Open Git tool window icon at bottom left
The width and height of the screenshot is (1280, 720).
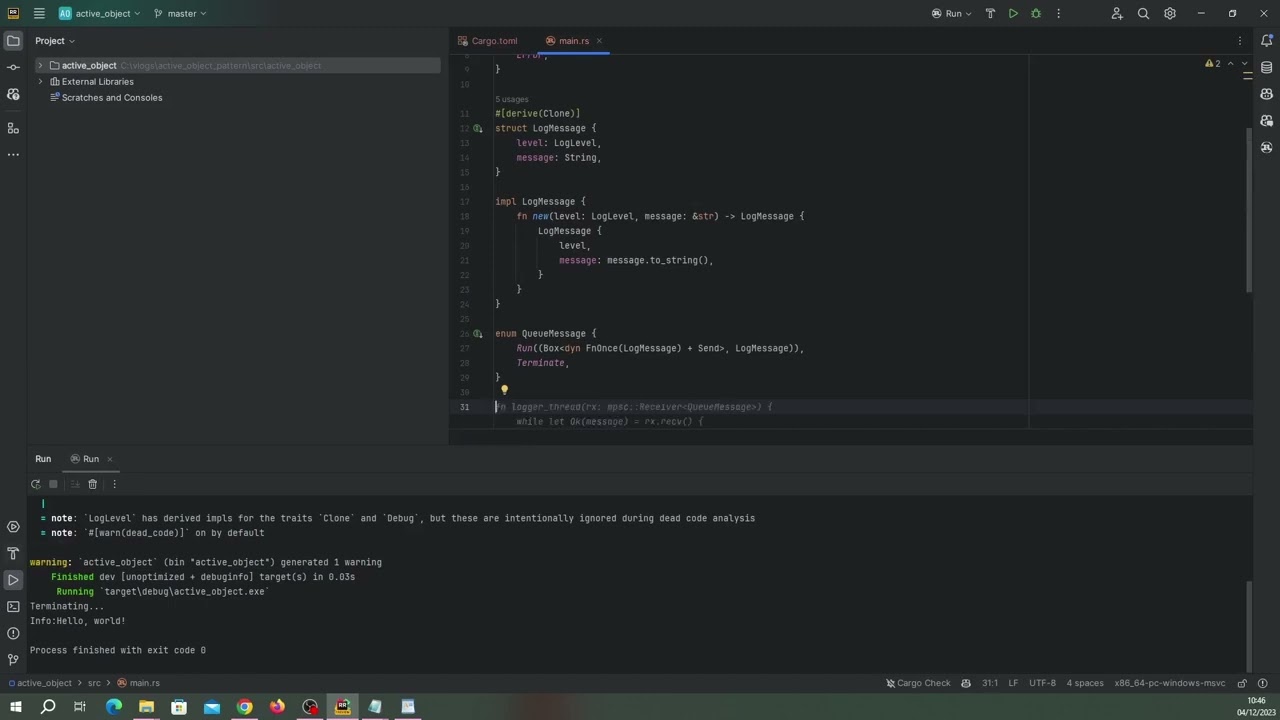13,660
